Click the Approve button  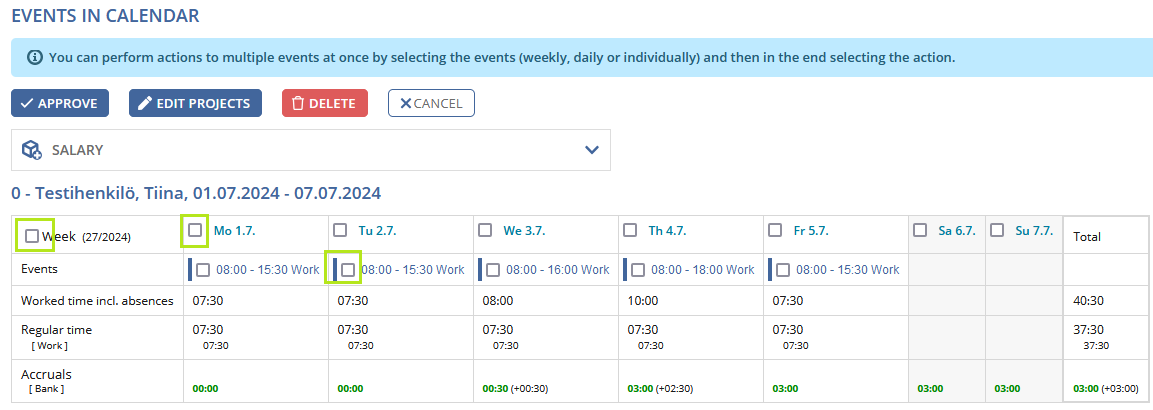60,104
